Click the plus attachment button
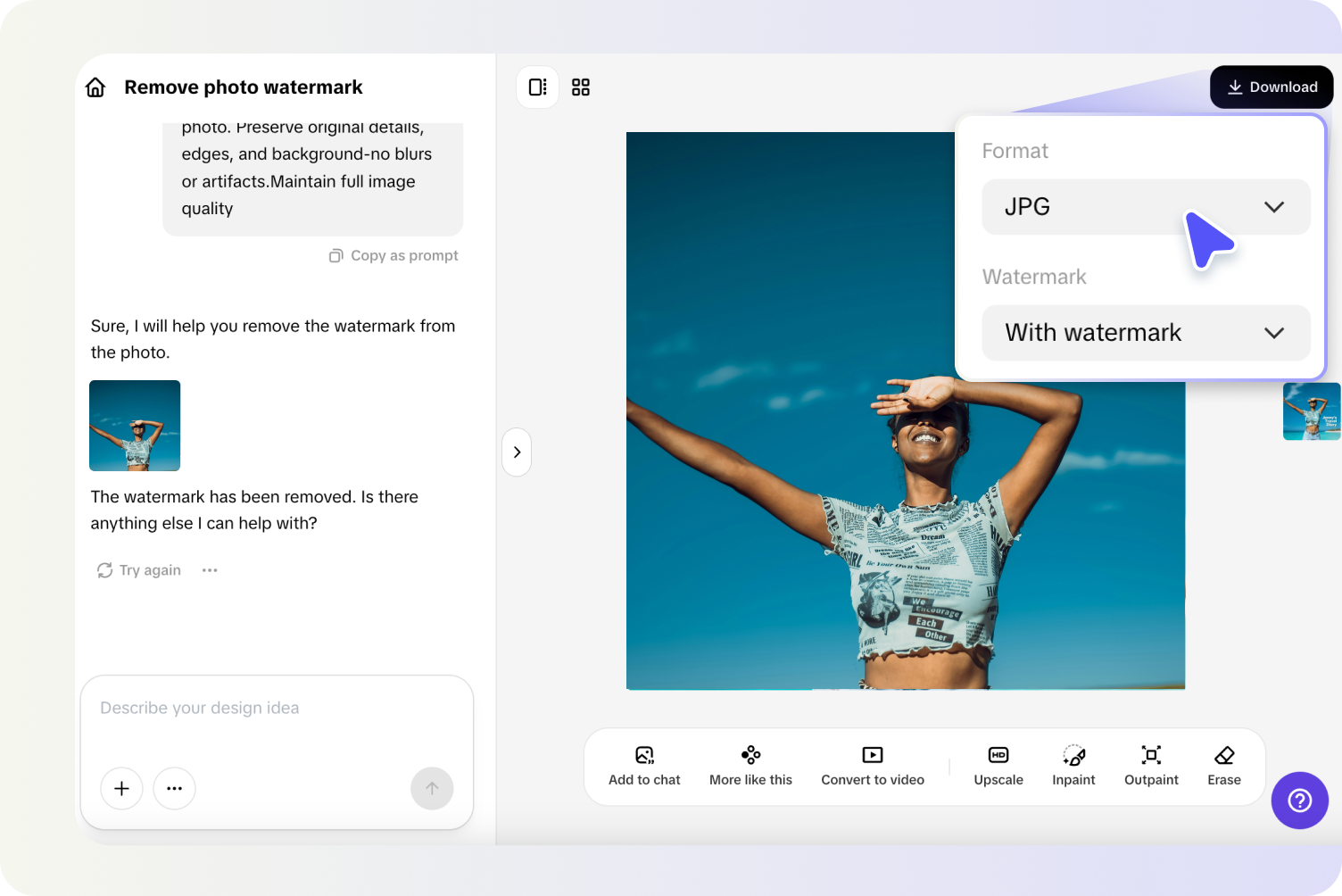 (x=122, y=789)
